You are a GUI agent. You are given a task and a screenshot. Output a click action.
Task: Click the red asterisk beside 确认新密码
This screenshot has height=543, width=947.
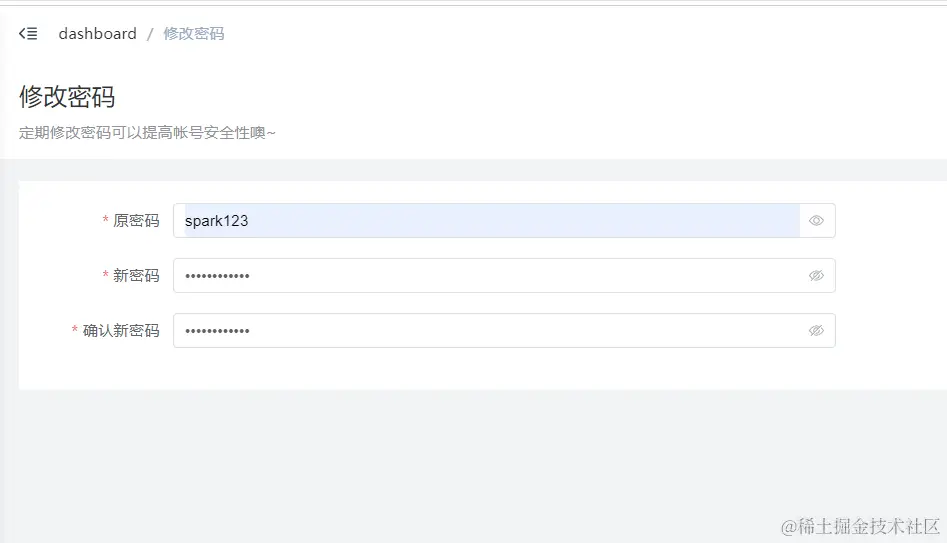tap(75, 329)
